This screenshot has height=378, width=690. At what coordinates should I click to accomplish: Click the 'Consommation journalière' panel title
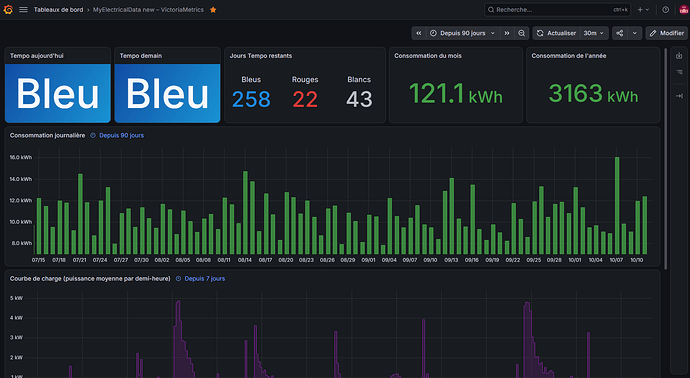click(48, 136)
